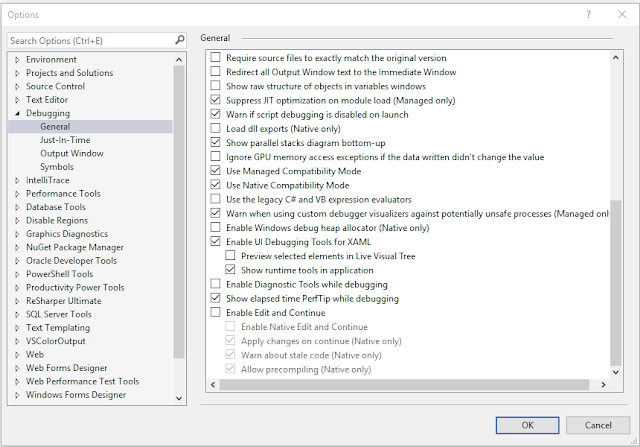Select Symbols under Debugging
This screenshot has height=447, width=640.
coord(57,167)
